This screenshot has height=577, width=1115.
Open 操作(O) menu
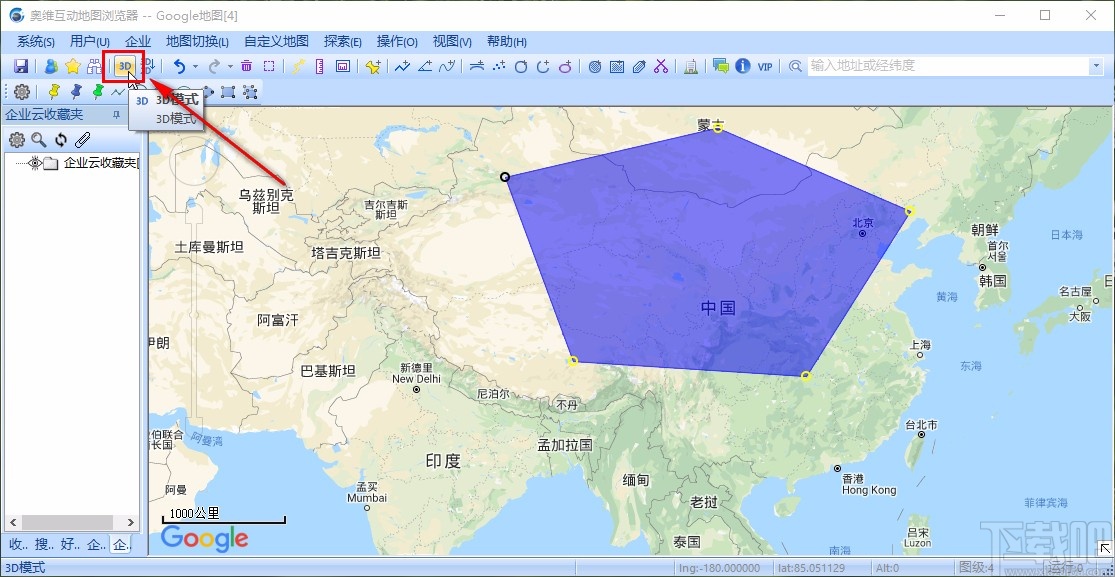coord(397,41)
